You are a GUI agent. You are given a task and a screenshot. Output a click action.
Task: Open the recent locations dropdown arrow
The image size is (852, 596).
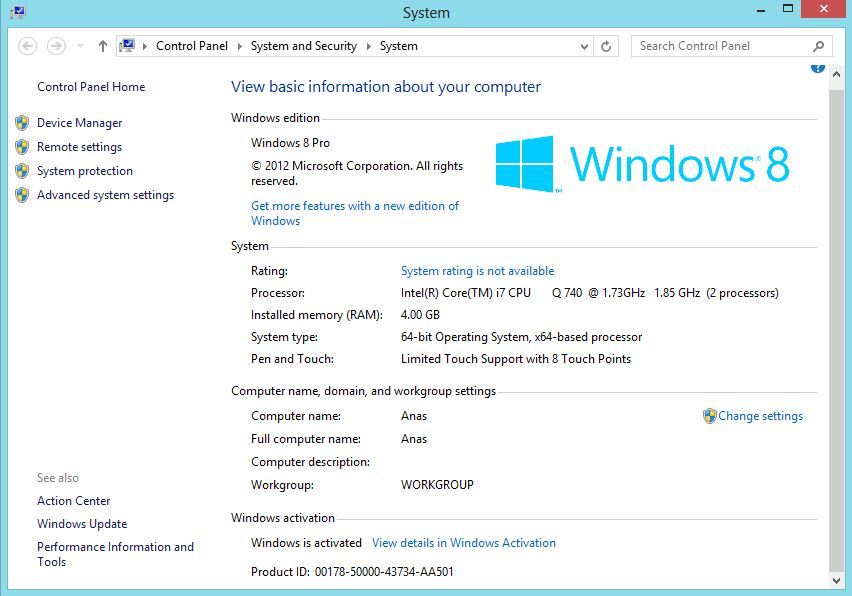[80, 46]
